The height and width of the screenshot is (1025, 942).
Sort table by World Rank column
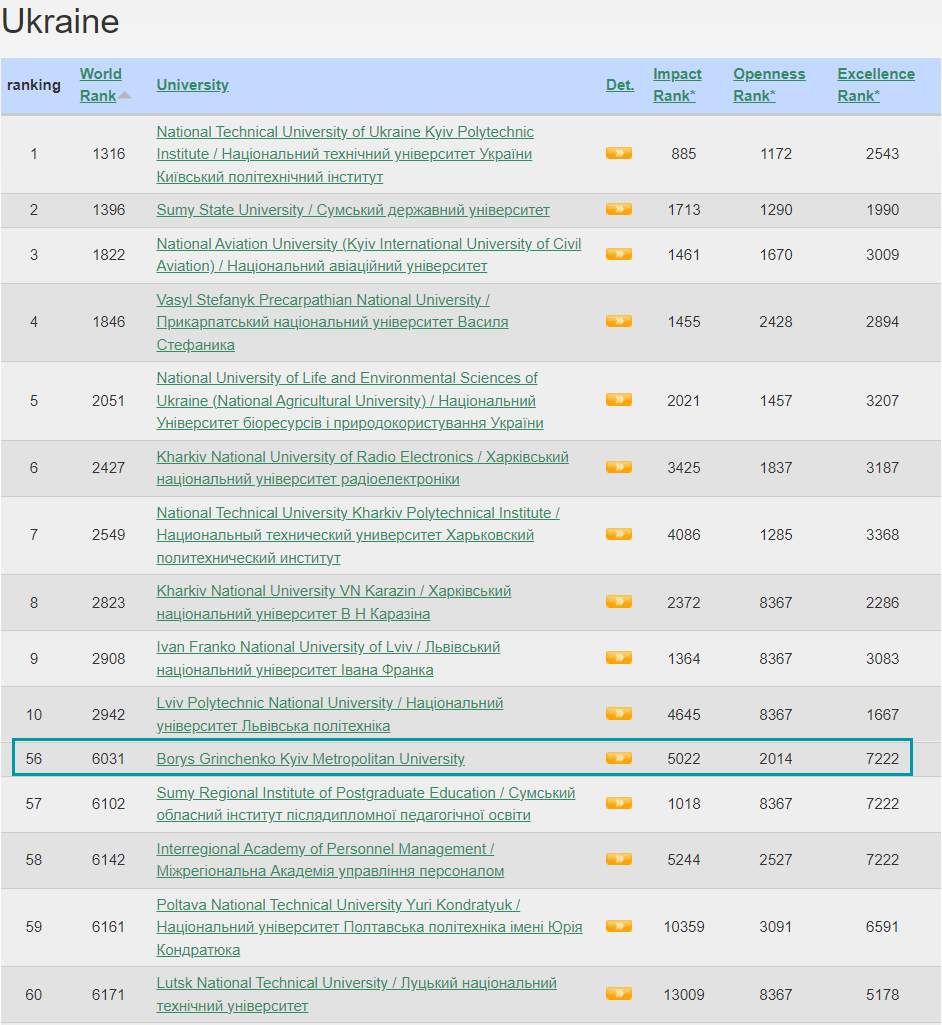(x=100, y=85)
